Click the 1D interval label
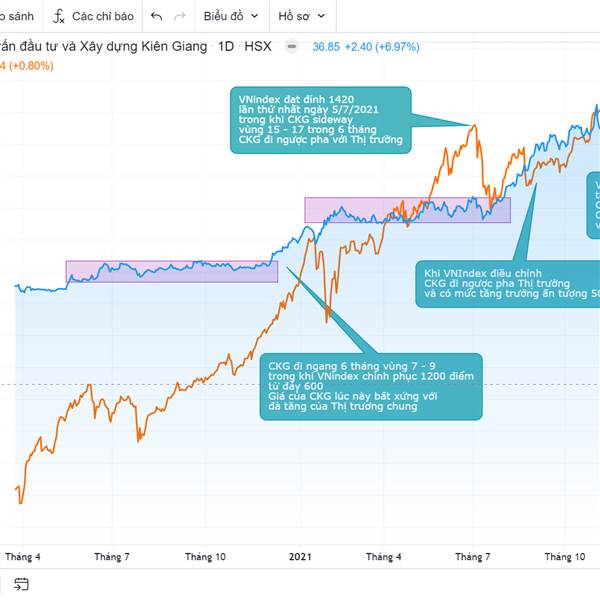The width and height of the screenshot is (600, 600). tap(225, 46)
